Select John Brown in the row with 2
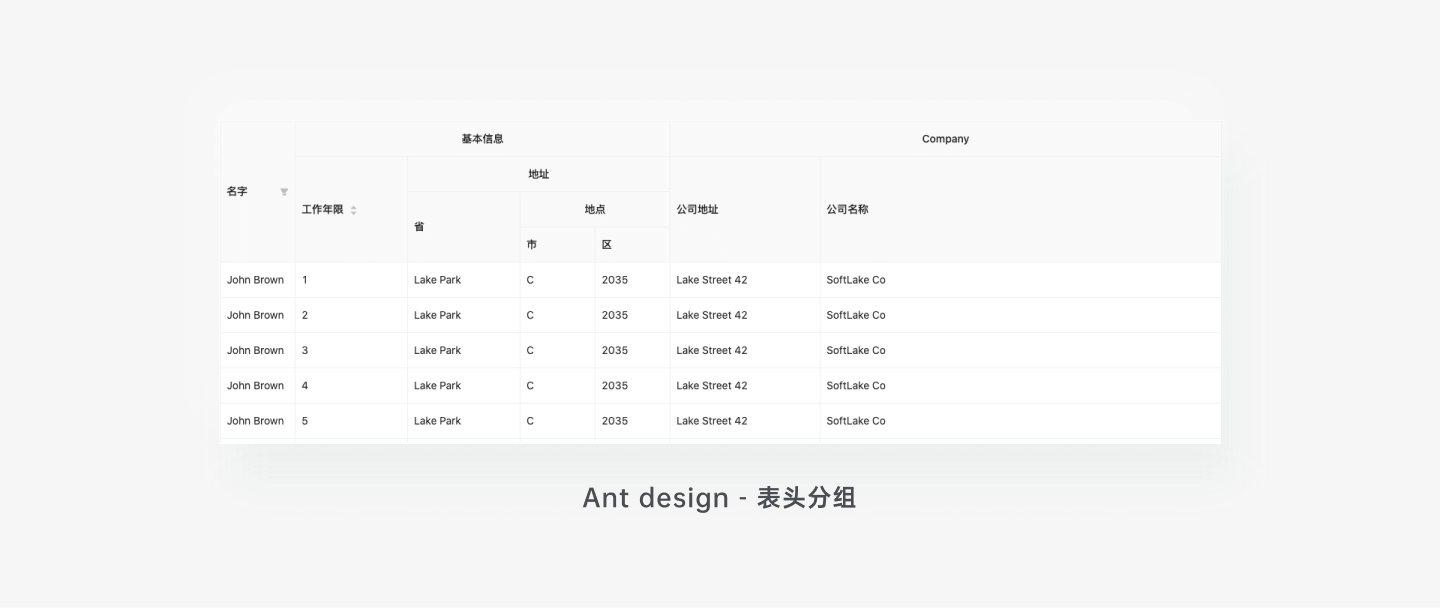 [x=255, y=315]
